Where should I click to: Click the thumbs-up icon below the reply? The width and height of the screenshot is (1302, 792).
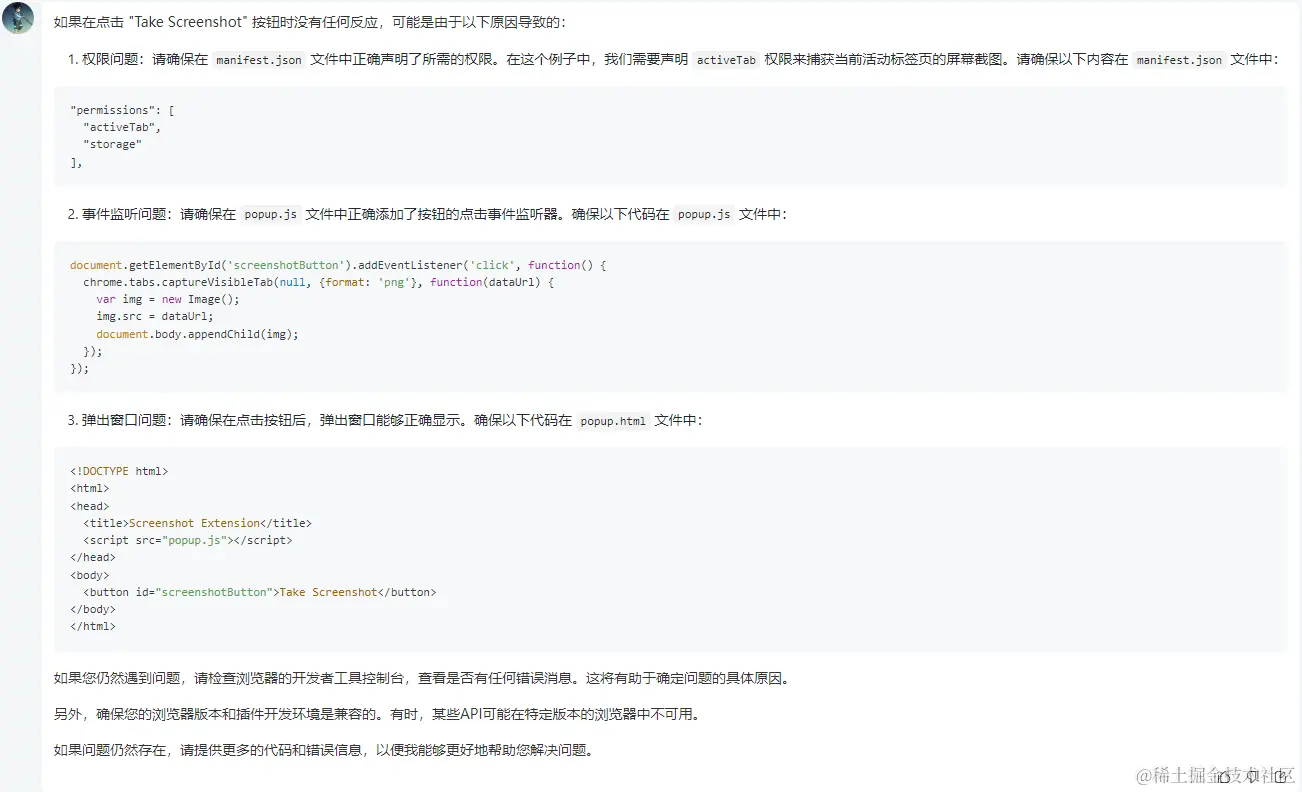click(x=1224, y=776)
